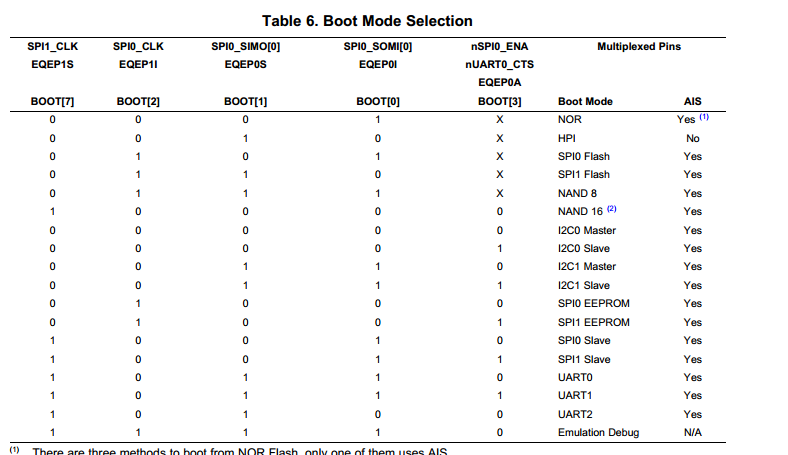
Task: Select the BOOT[7] column label
Action: coord(52,101)
